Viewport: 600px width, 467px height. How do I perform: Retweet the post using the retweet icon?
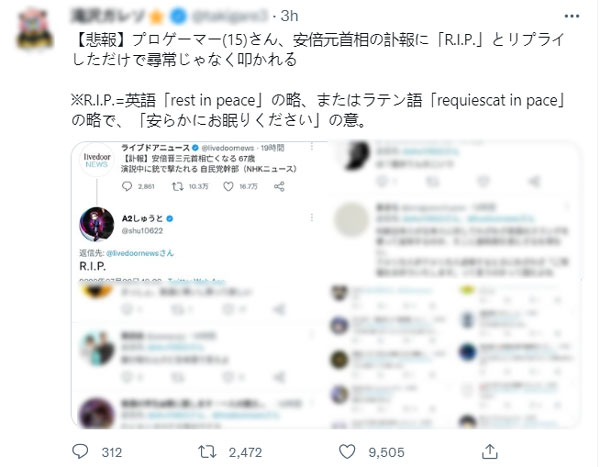(207, 452)
